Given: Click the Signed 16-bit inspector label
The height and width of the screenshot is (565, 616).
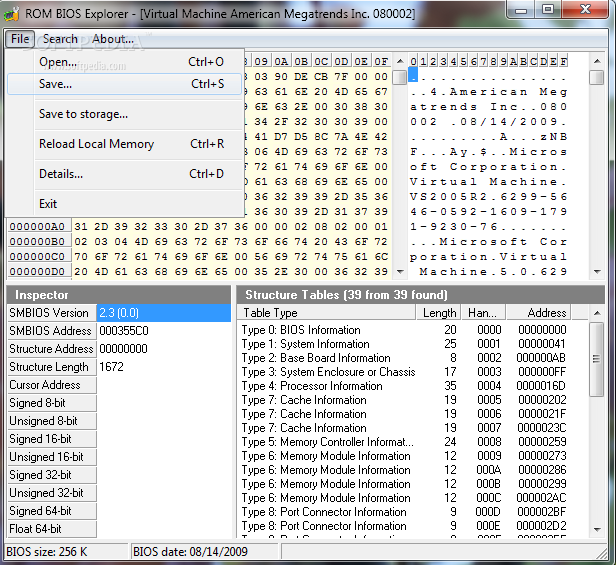Looking at the screenshot, I should pyautogui.click(x=52, y=439).
